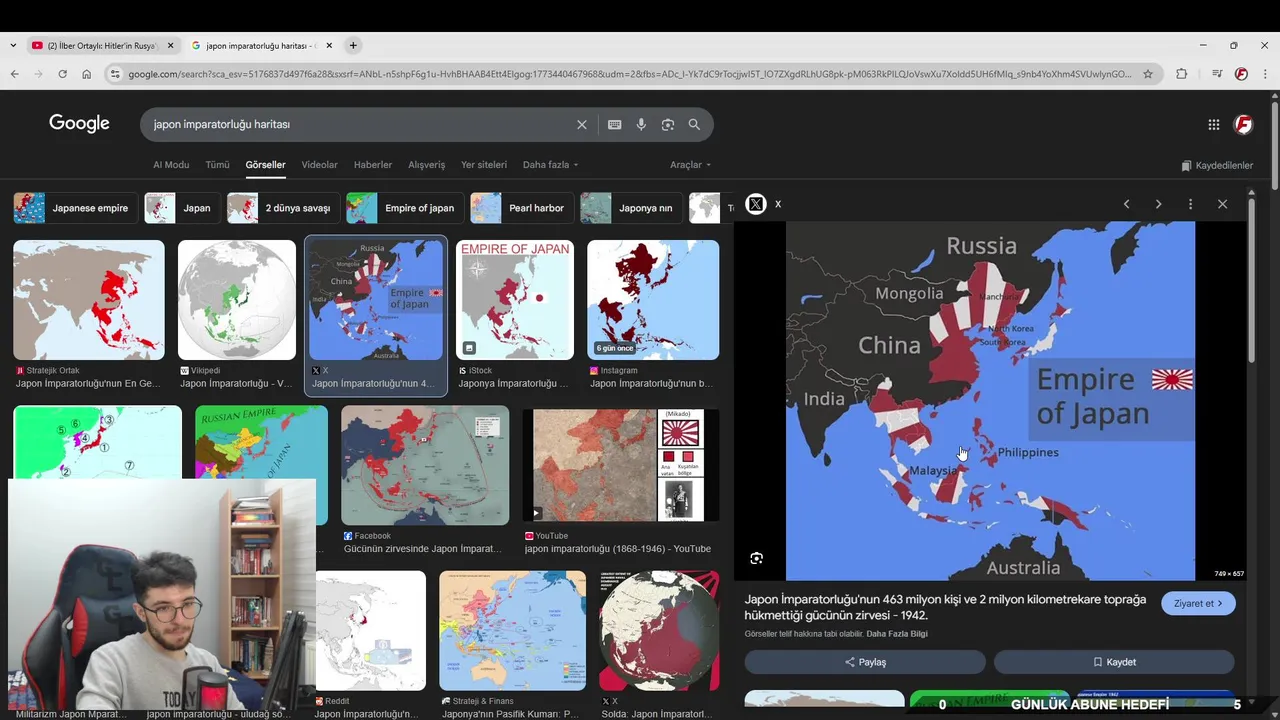The height and width of the screenshot is (720, 1280).
Task: Select the 2 dünya savaşı filter chip
Action: coord(283,208)
